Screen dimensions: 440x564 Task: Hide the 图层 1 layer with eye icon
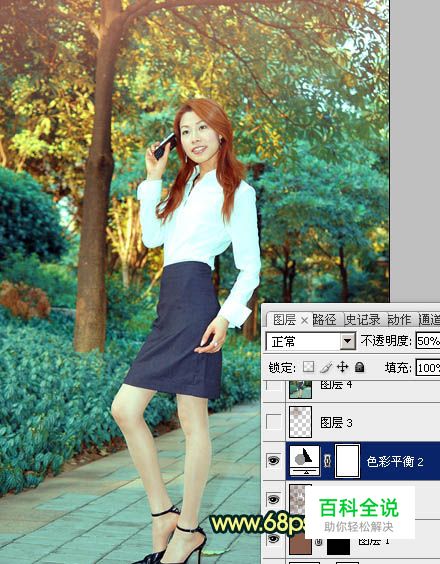(x=273, y=538)
